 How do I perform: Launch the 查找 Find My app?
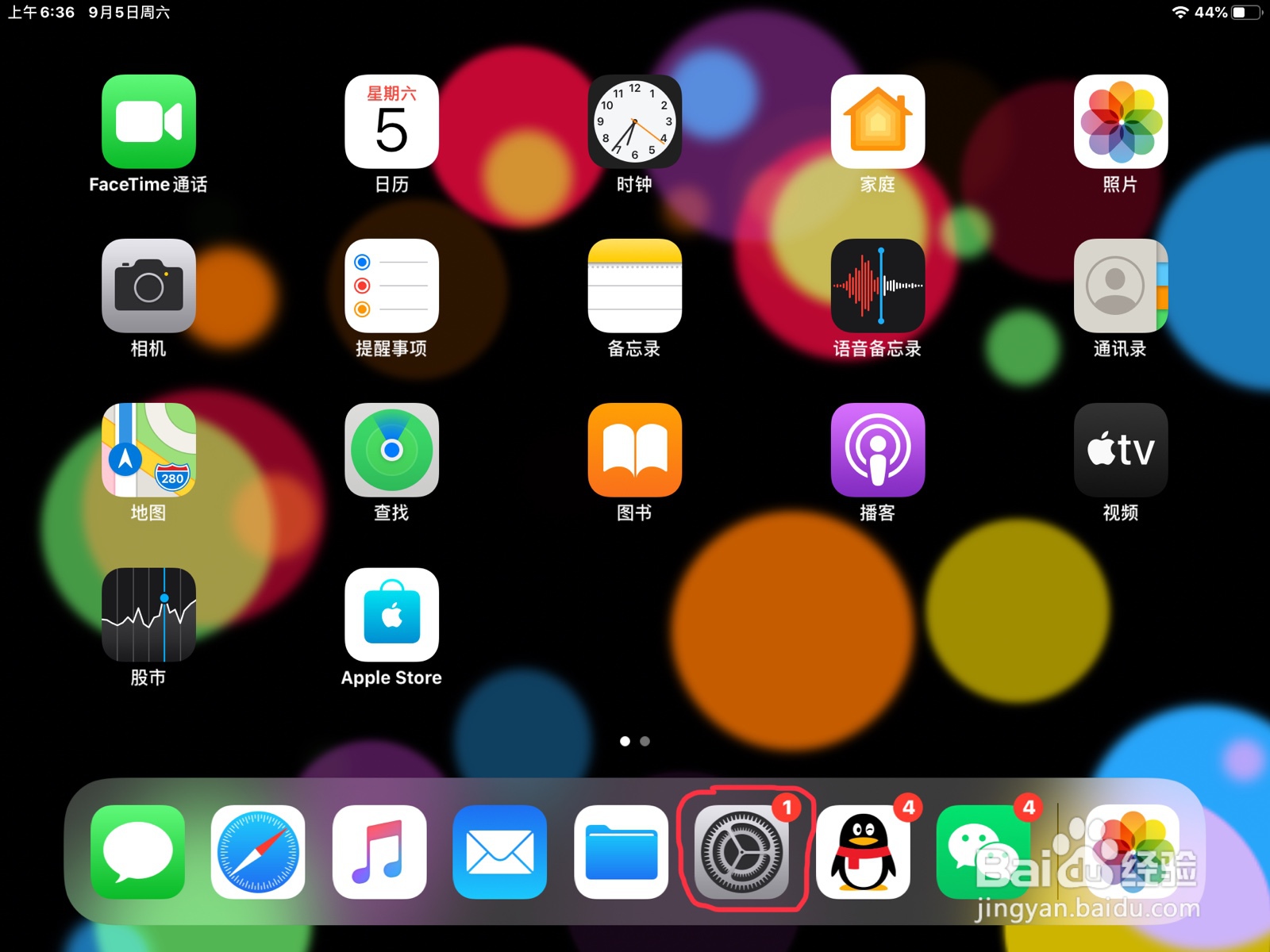click(x=391, y=450)
